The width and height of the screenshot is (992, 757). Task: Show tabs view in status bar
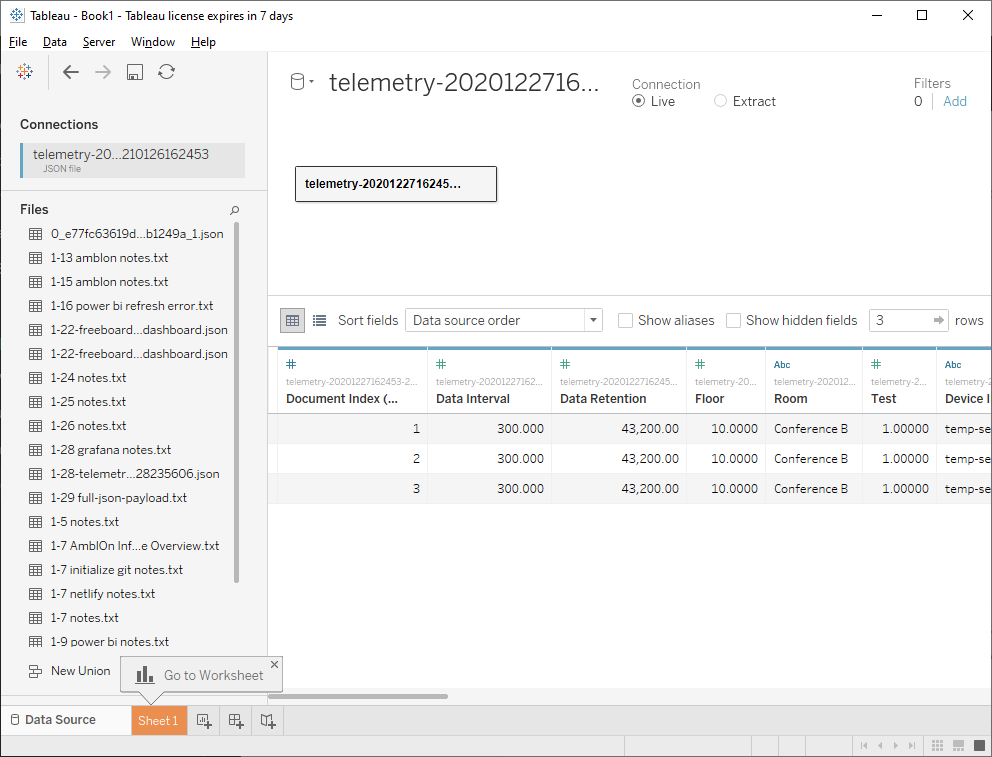pos(979,745)
